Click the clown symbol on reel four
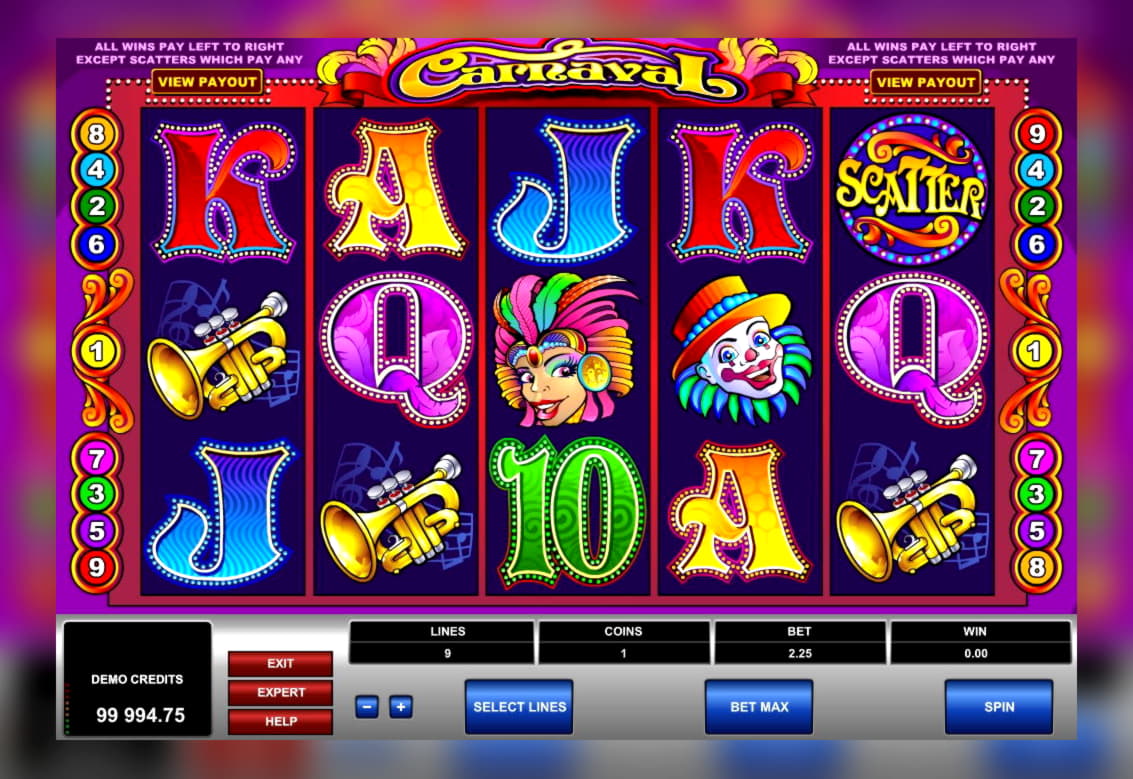This screenshot has width=1133, height=779. [740, 350]
